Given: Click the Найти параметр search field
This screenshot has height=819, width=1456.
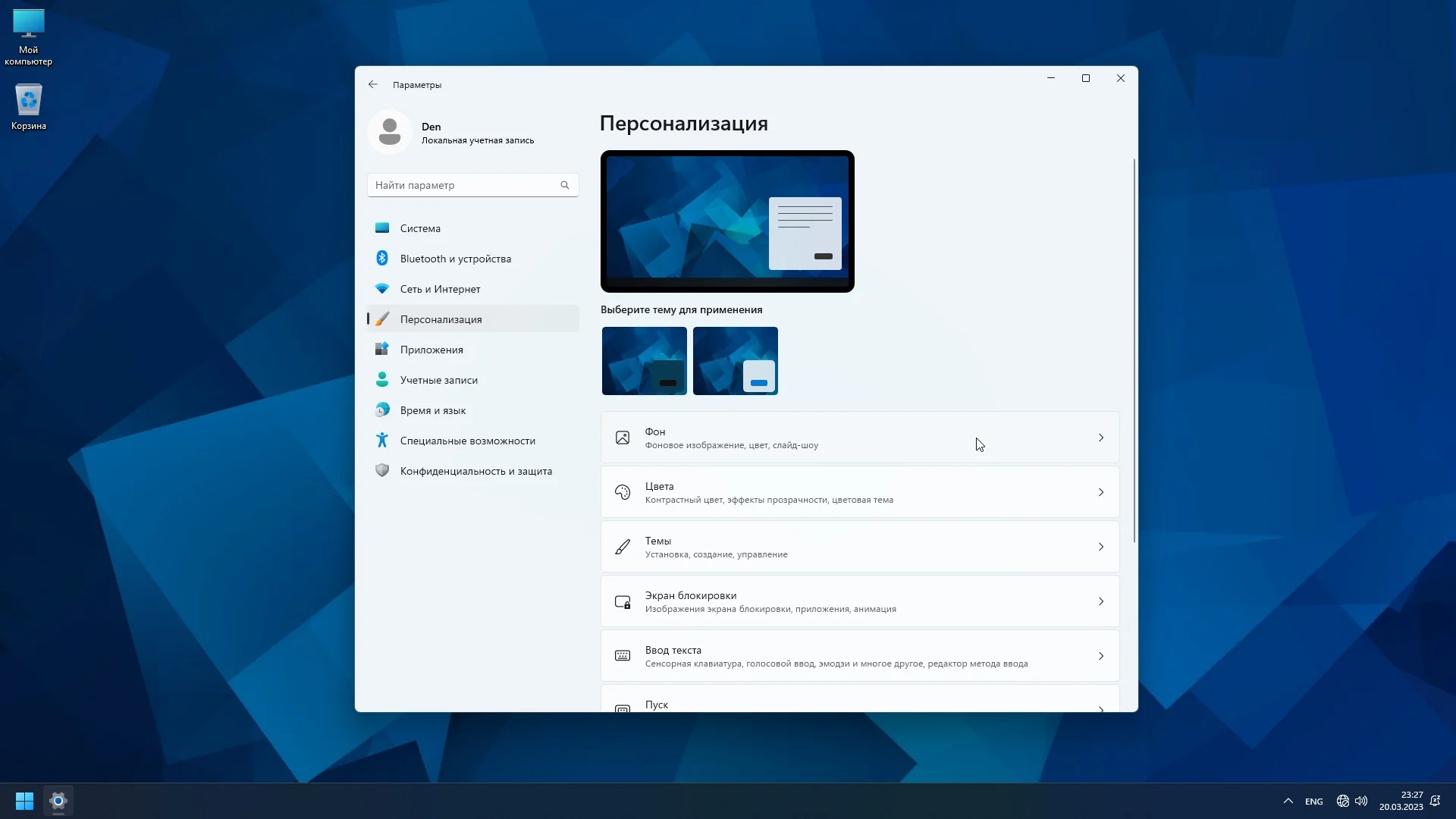Looking at the screenshot, I should [464, 185].
